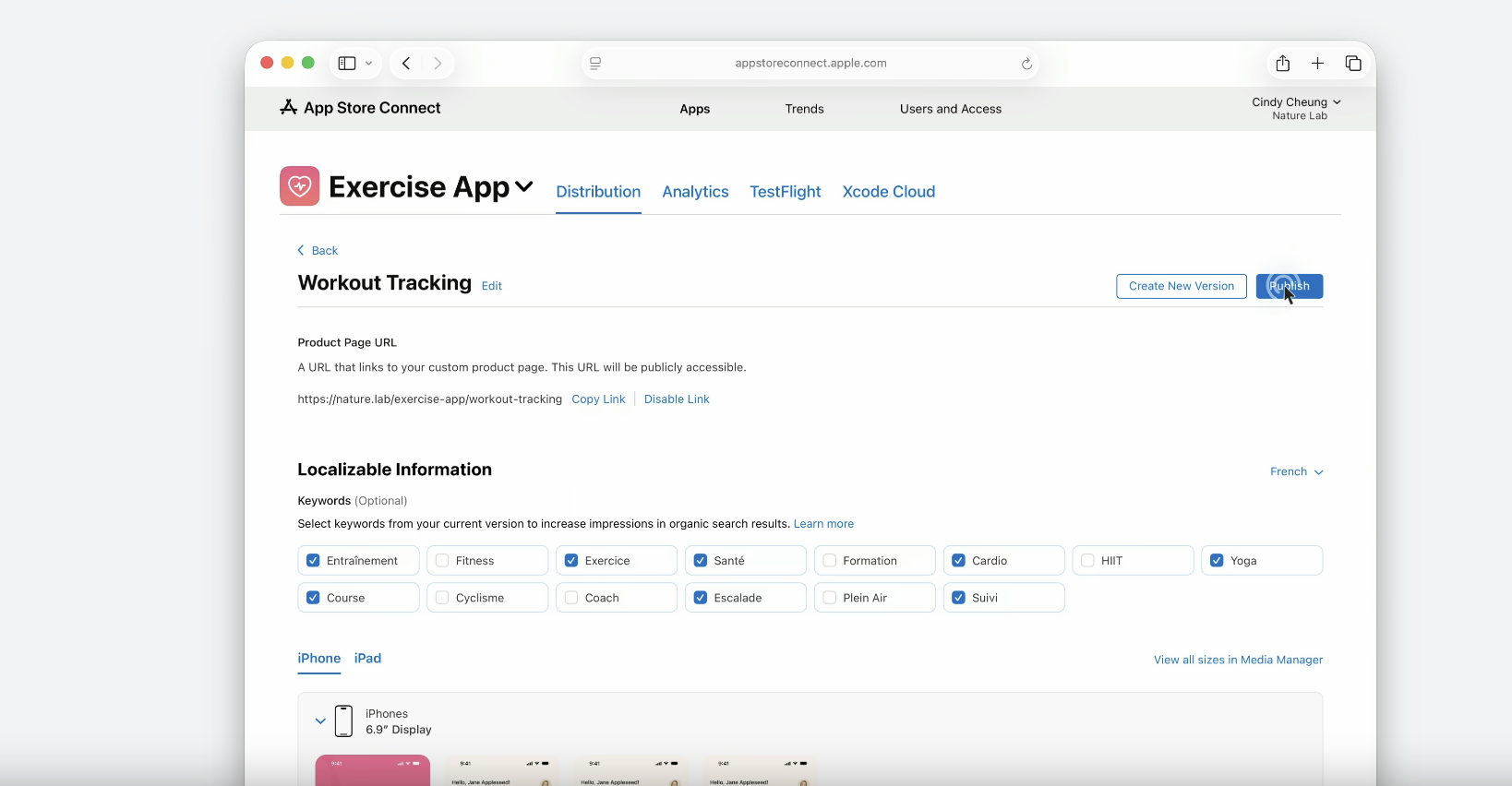This screenshot has height=786, width=1512.
Task: Click the Safari sidebar toggle icon
Action: point(347,64)
